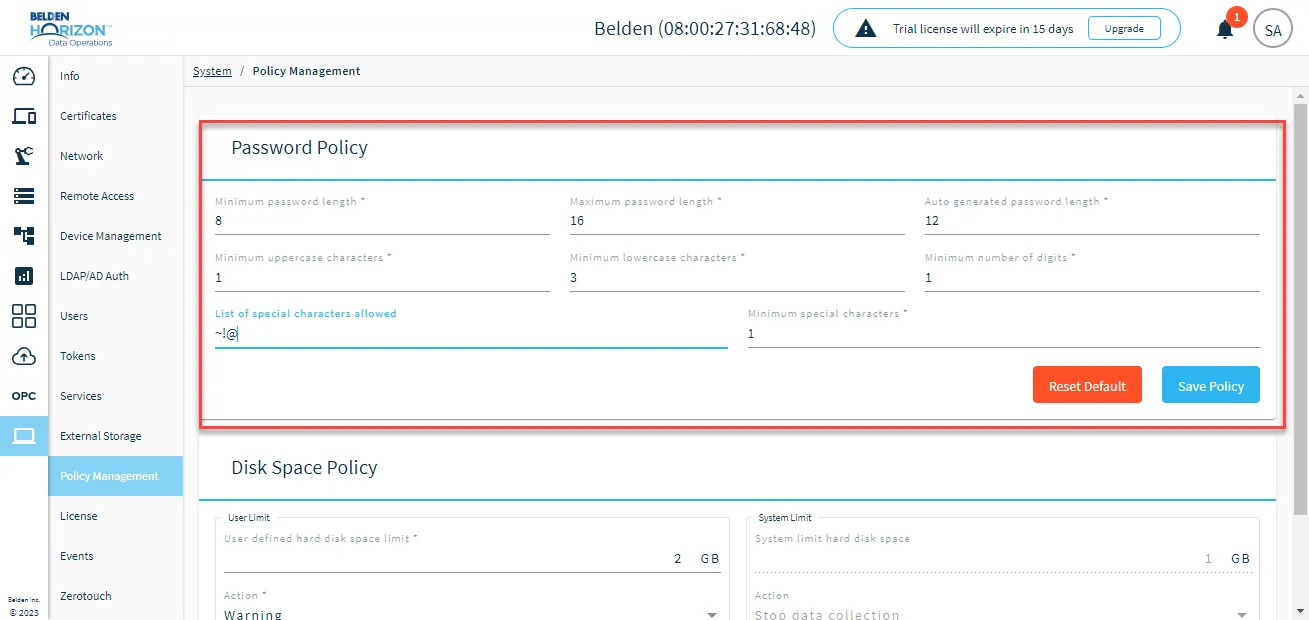Click the network topology icon in sidebar

24,236
